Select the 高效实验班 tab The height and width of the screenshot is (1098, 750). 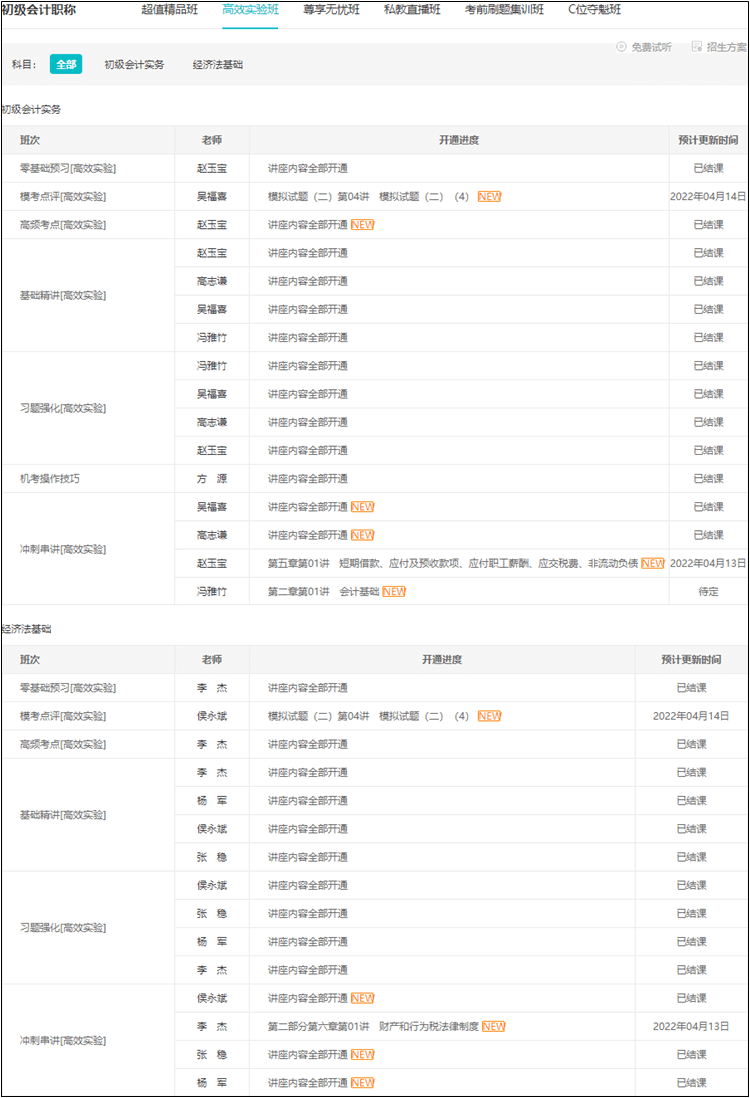tap(250, 10)
